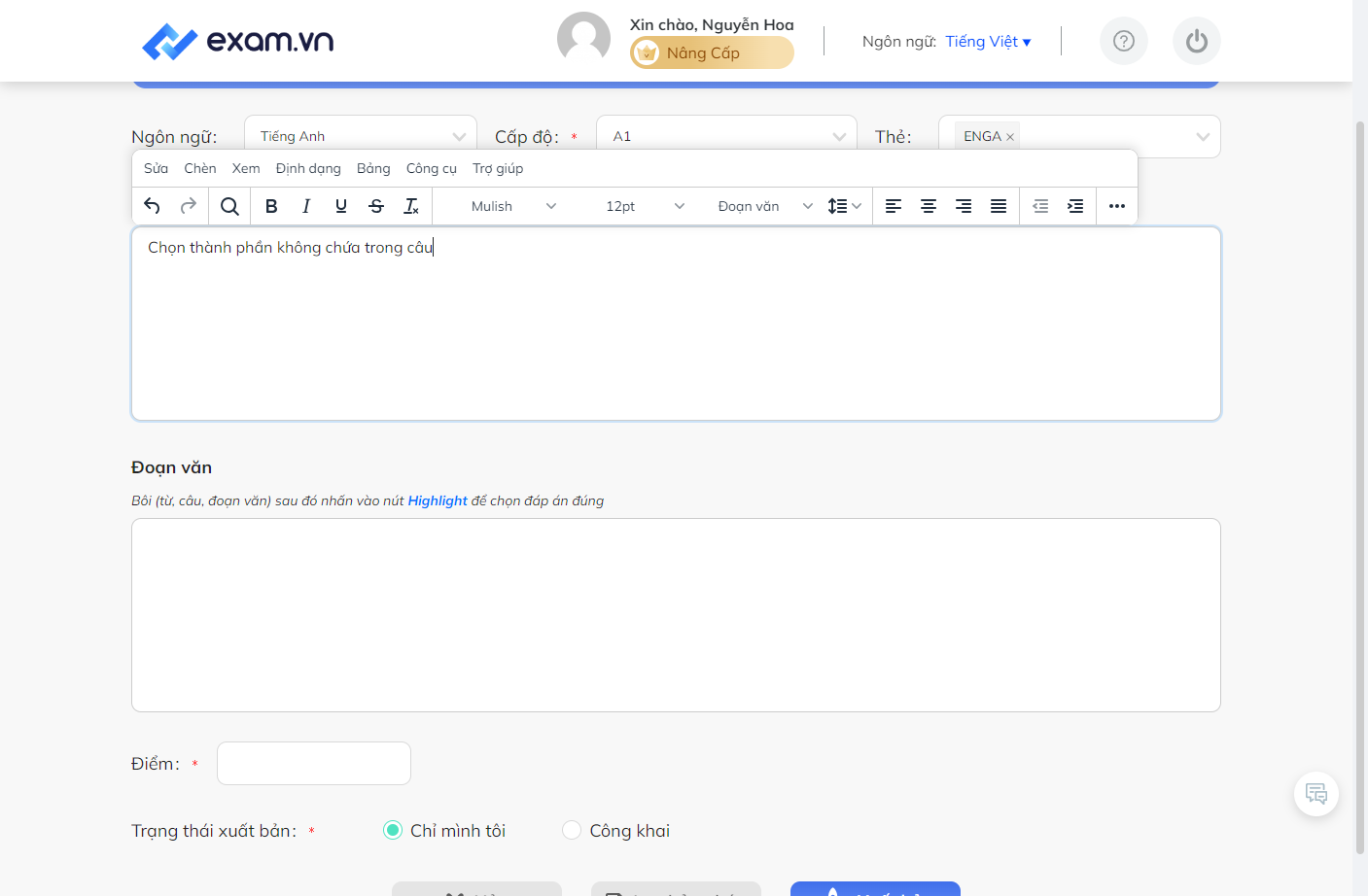
Task: Click the Điểm score input field
Action: pos(314,763)
